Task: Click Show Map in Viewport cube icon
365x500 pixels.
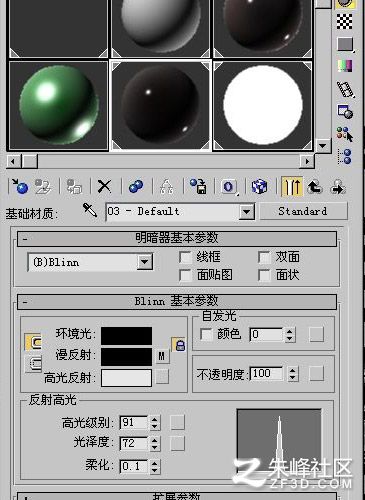Action: coord(259,186)
